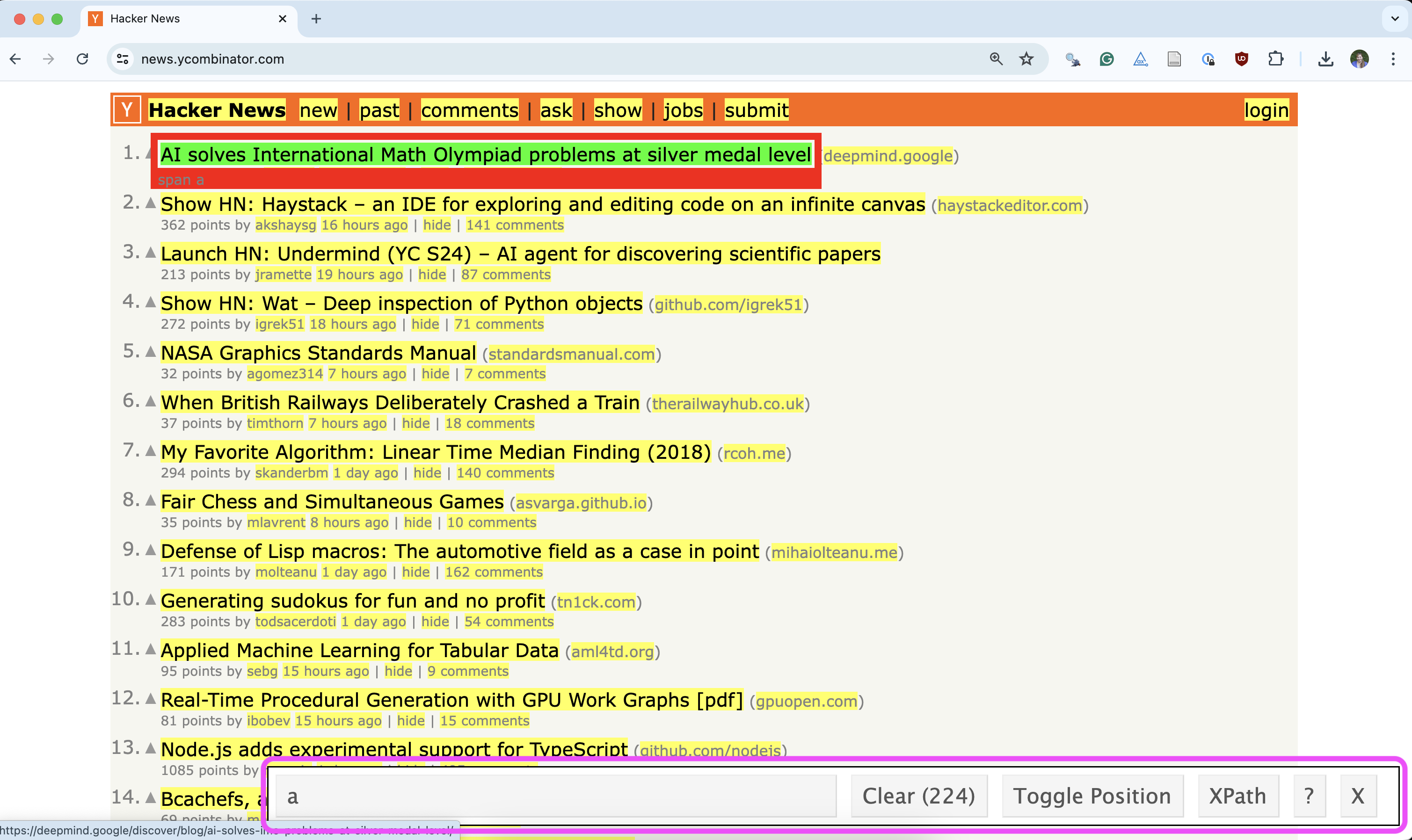The height and width of the screenshot is (840, 1412).
Task: Click the XPath button
Action: (x=1237, y=796)
